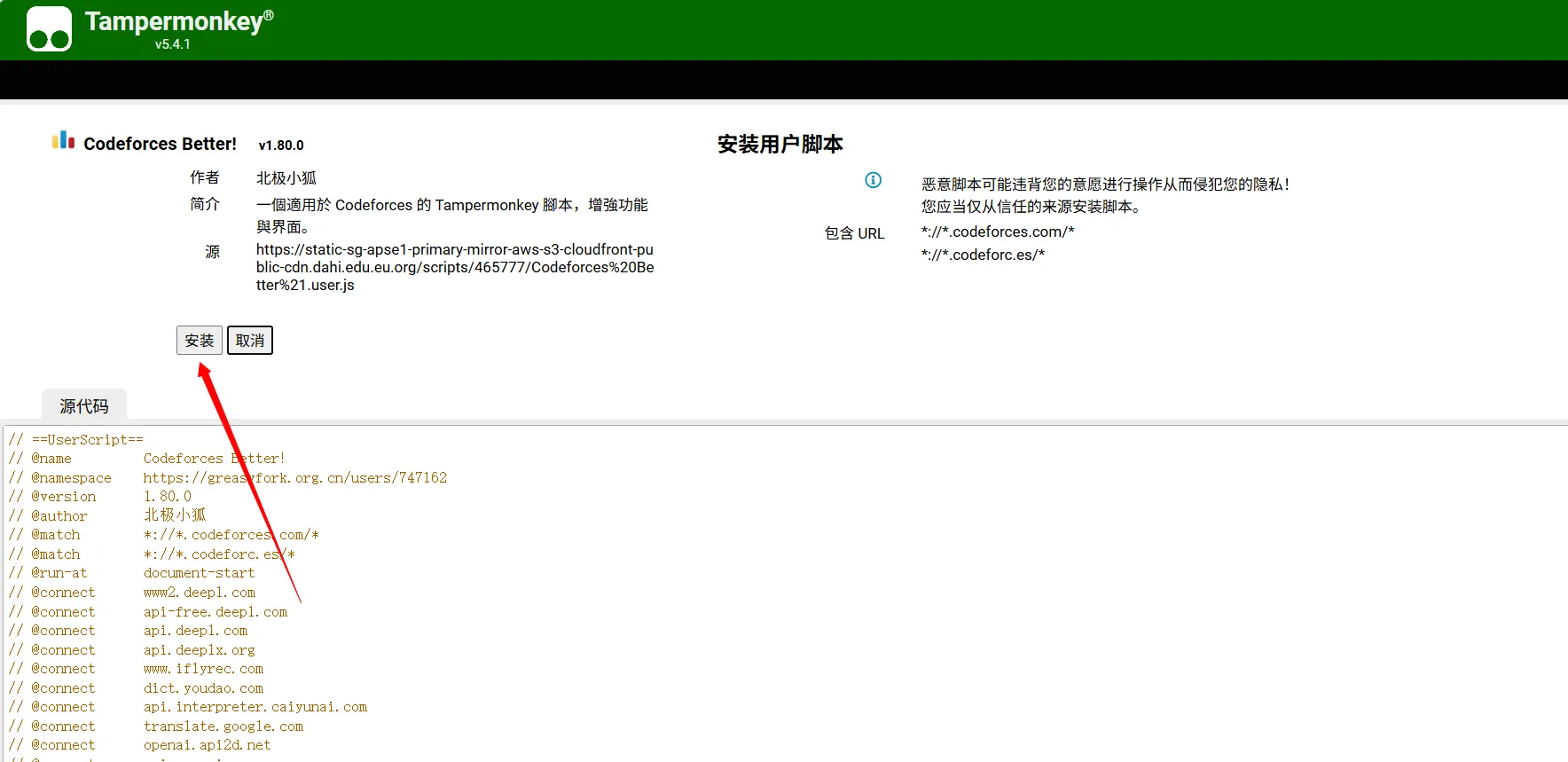1568x762 pixels.
Task: Click the 源 source label
Action: coord(213,252)
